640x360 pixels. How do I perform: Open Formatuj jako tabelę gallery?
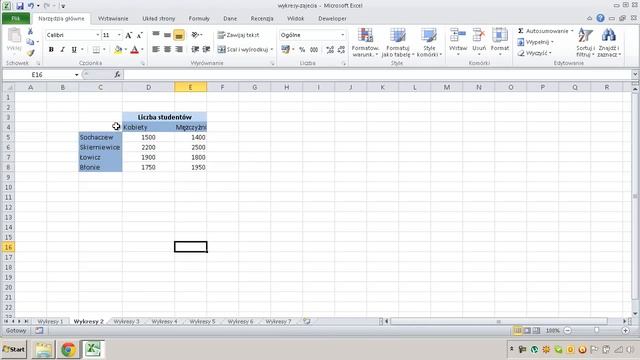click(398, 42)
